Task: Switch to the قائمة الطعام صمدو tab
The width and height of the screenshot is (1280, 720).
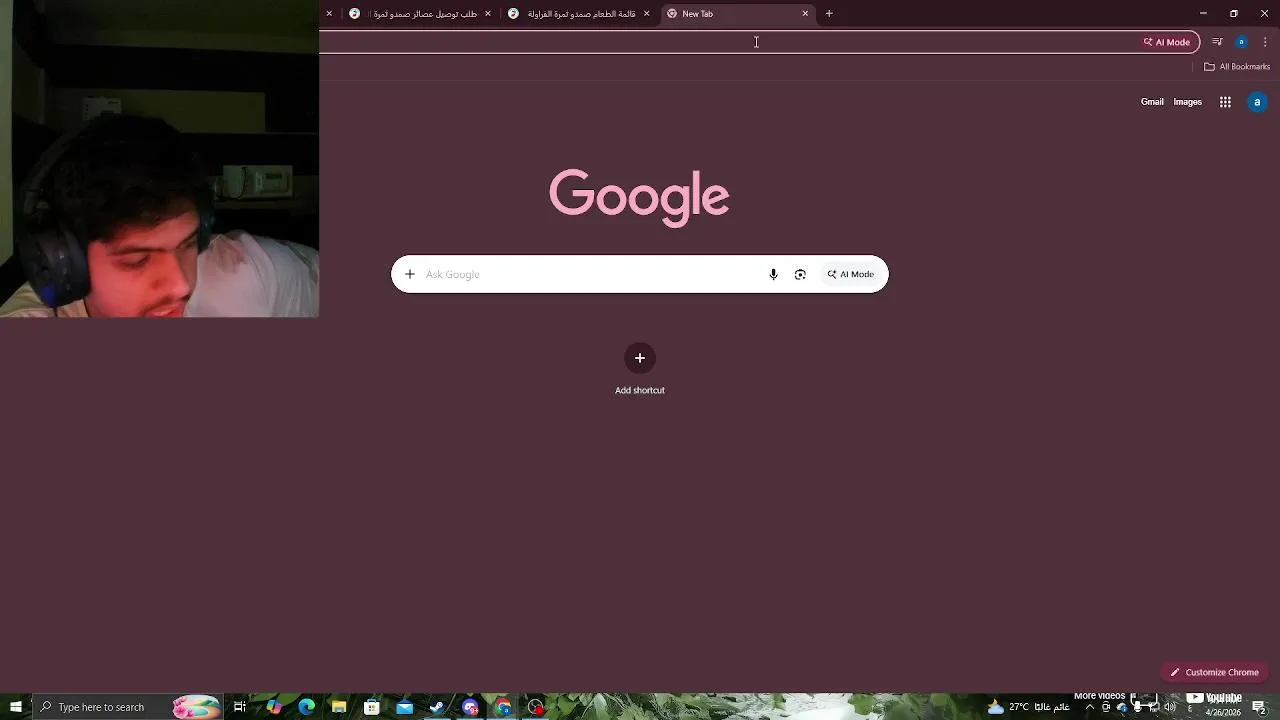Action: pos(579,14)
